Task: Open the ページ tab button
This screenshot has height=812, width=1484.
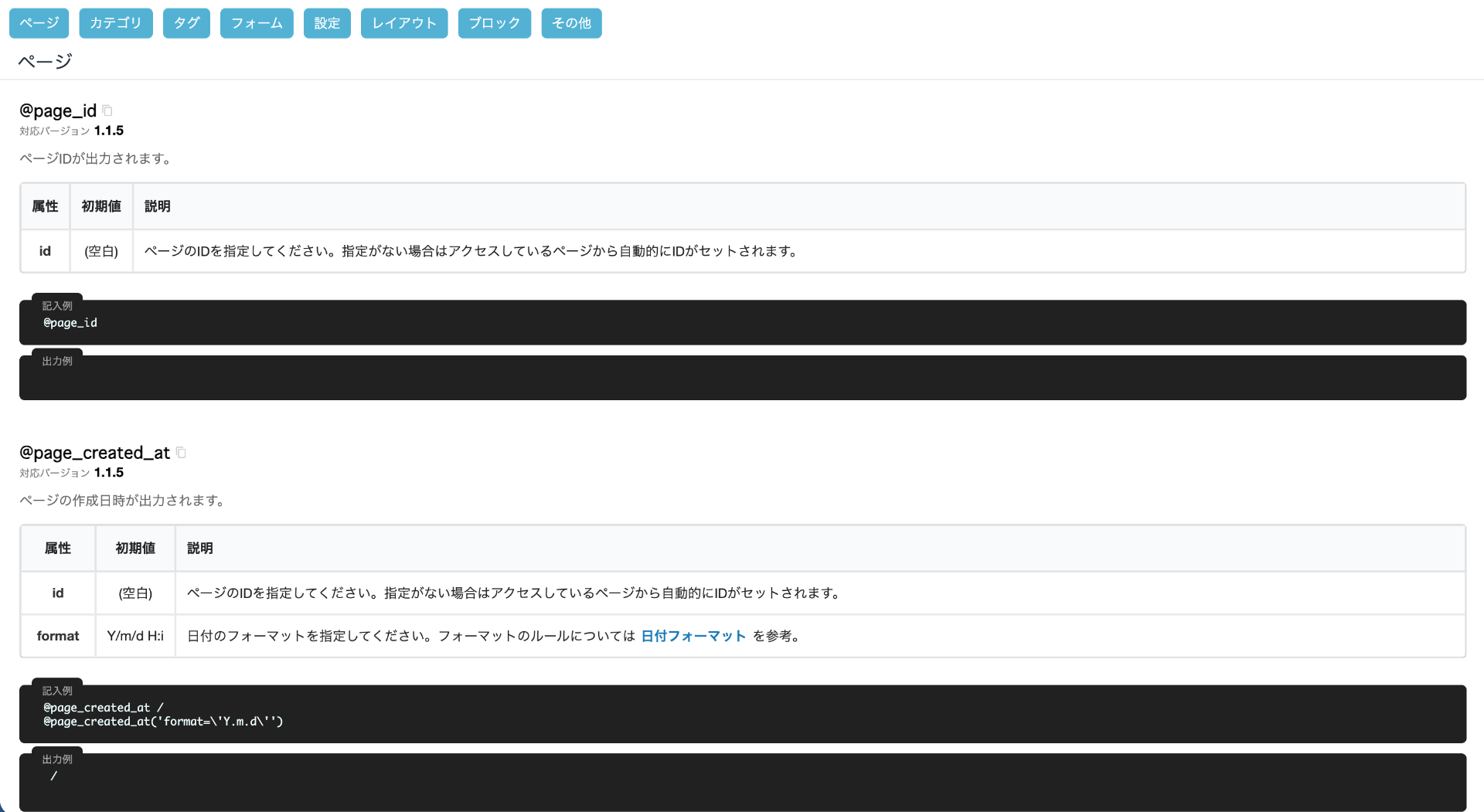Action: coord(39,23)
